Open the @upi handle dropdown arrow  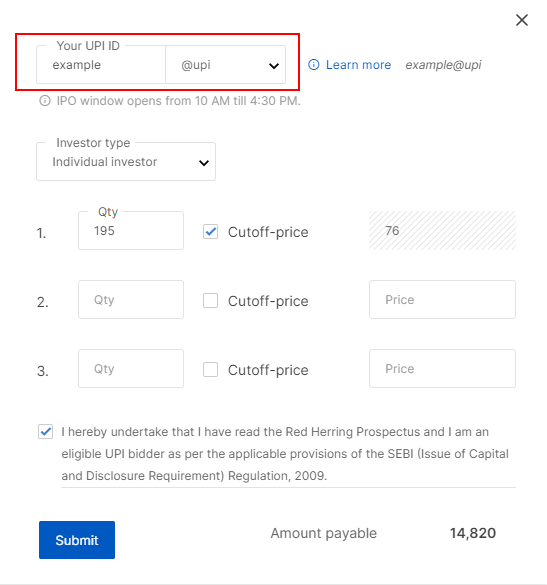274,66
